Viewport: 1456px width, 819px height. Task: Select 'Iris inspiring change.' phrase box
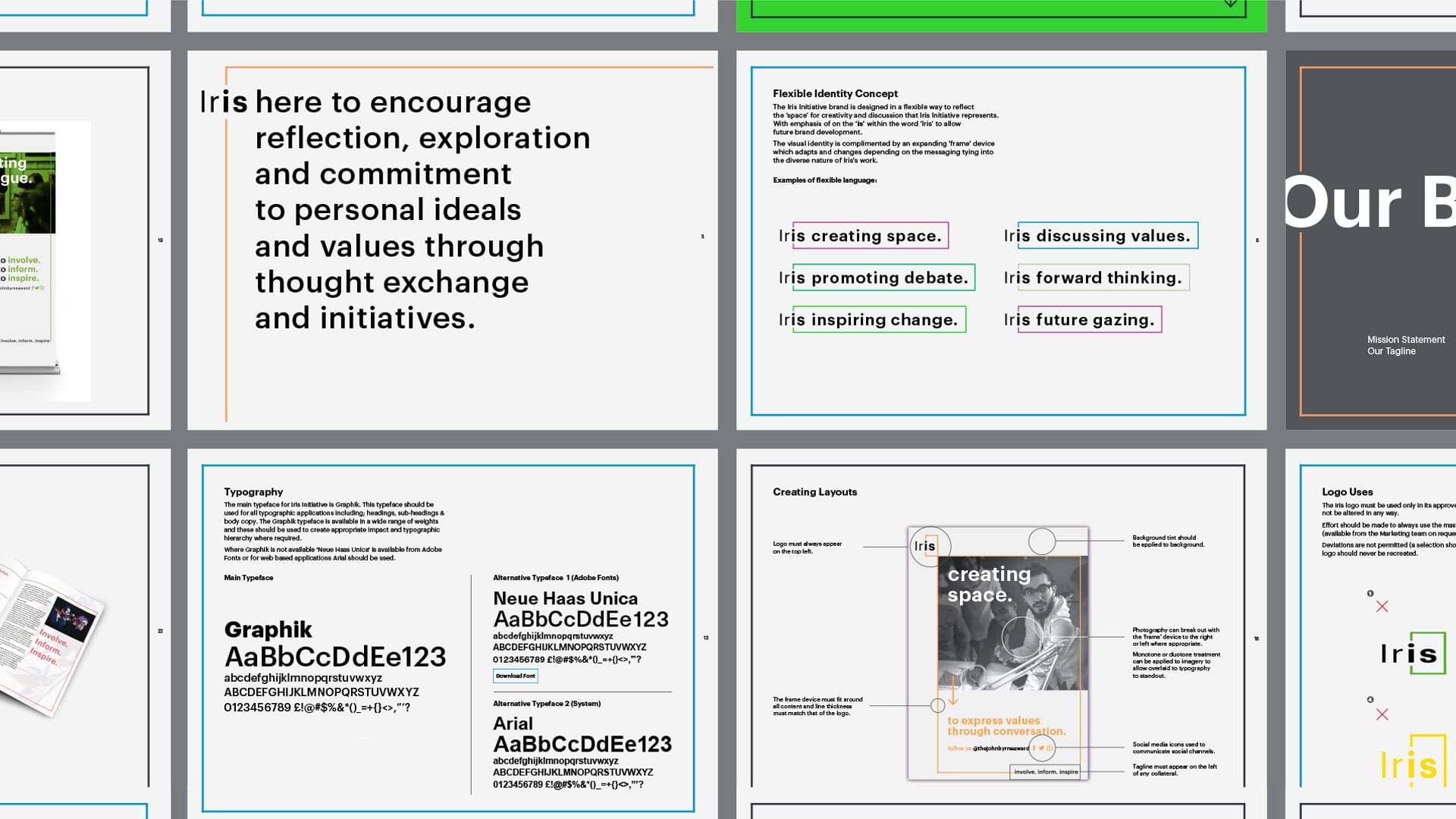878,320
